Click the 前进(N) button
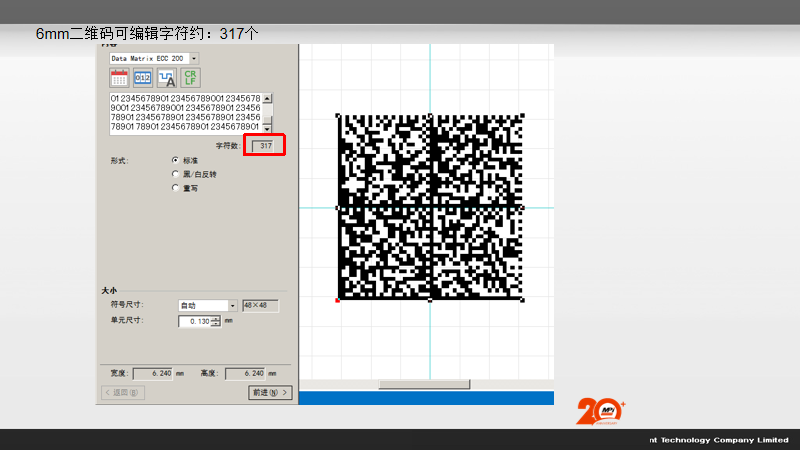This screenshot has width=800, height=450. coord(270,393)
